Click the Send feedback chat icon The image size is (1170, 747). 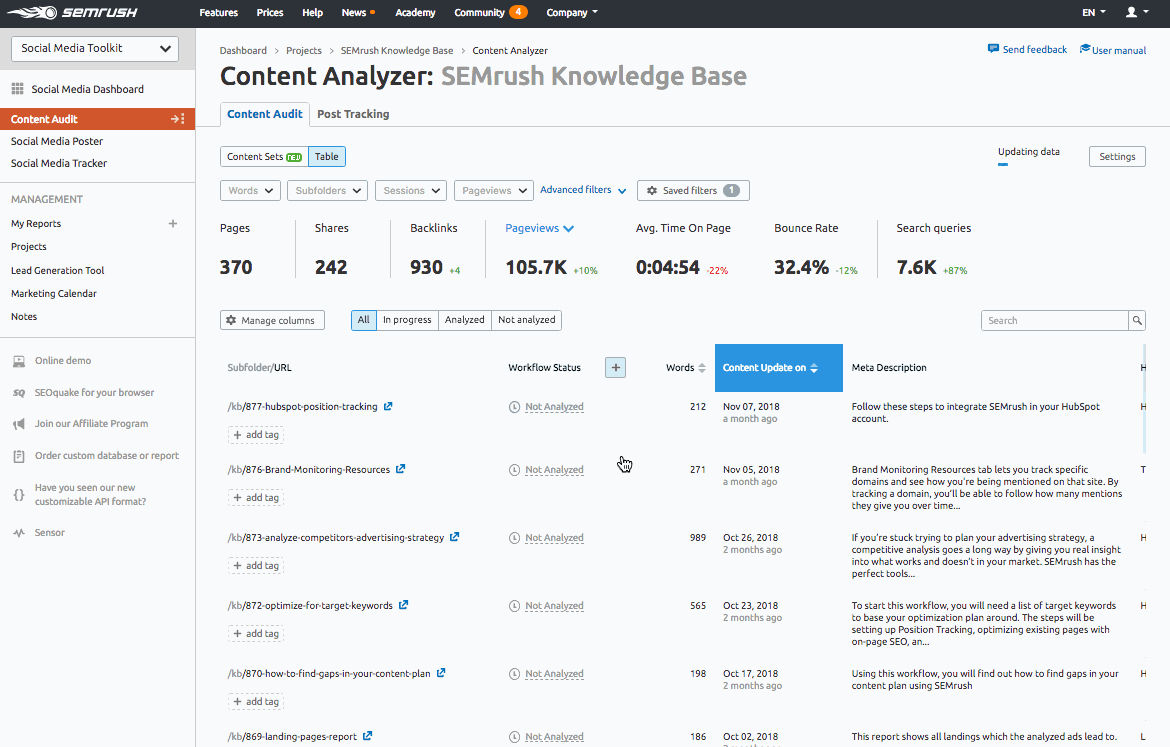[993, 49]
